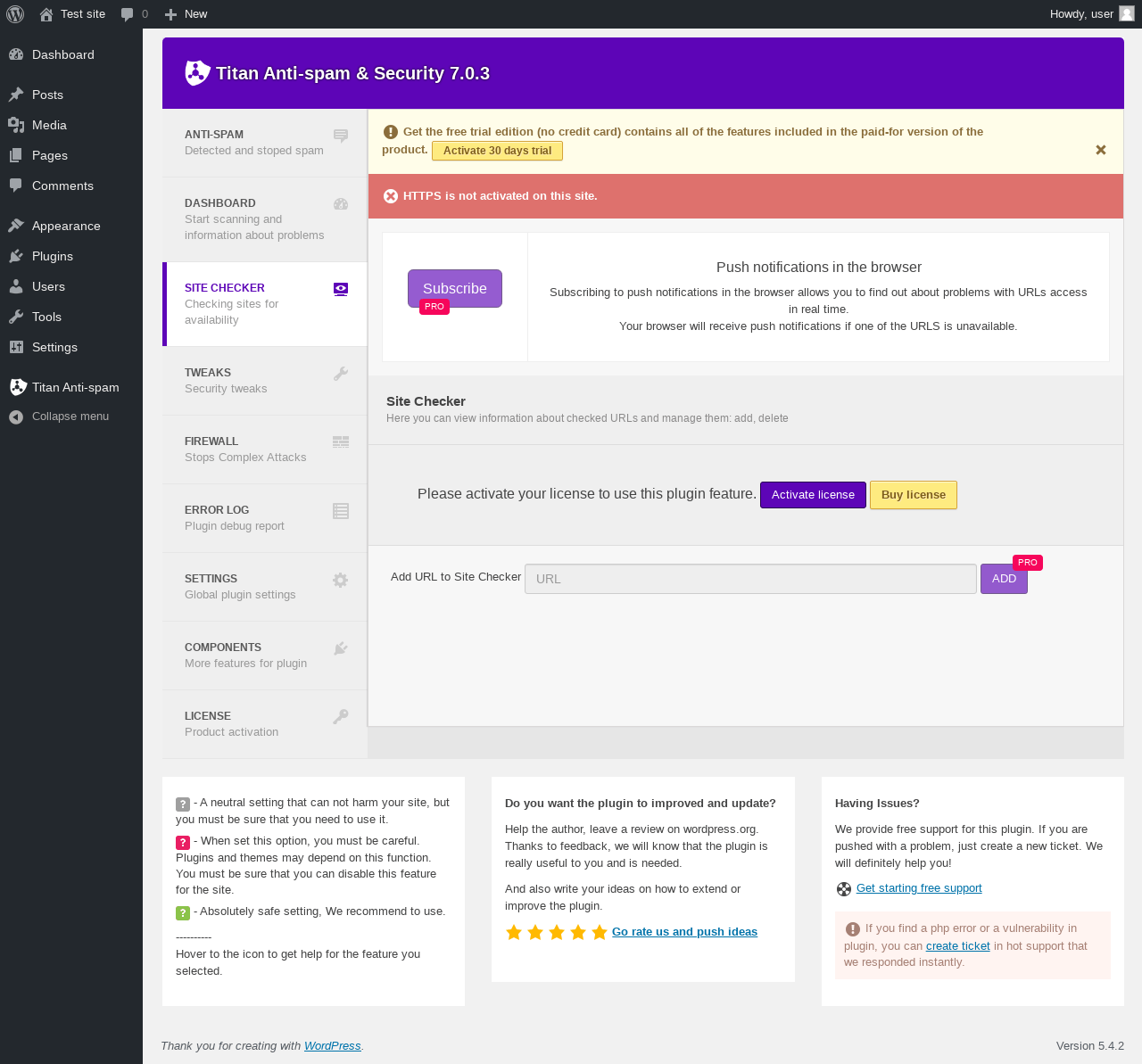Image resolution: width=1142 pixels, height=1064 pixels.
Task: Click the WordPress logo icon
Action: [15, 14]
